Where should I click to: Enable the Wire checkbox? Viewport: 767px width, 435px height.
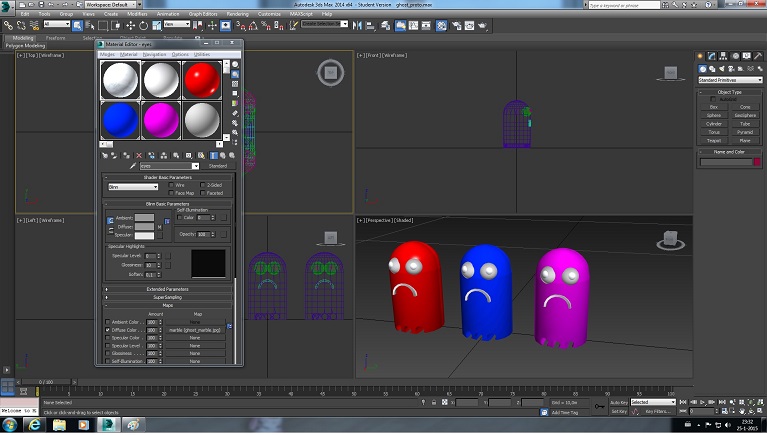[x=171, y=185]
